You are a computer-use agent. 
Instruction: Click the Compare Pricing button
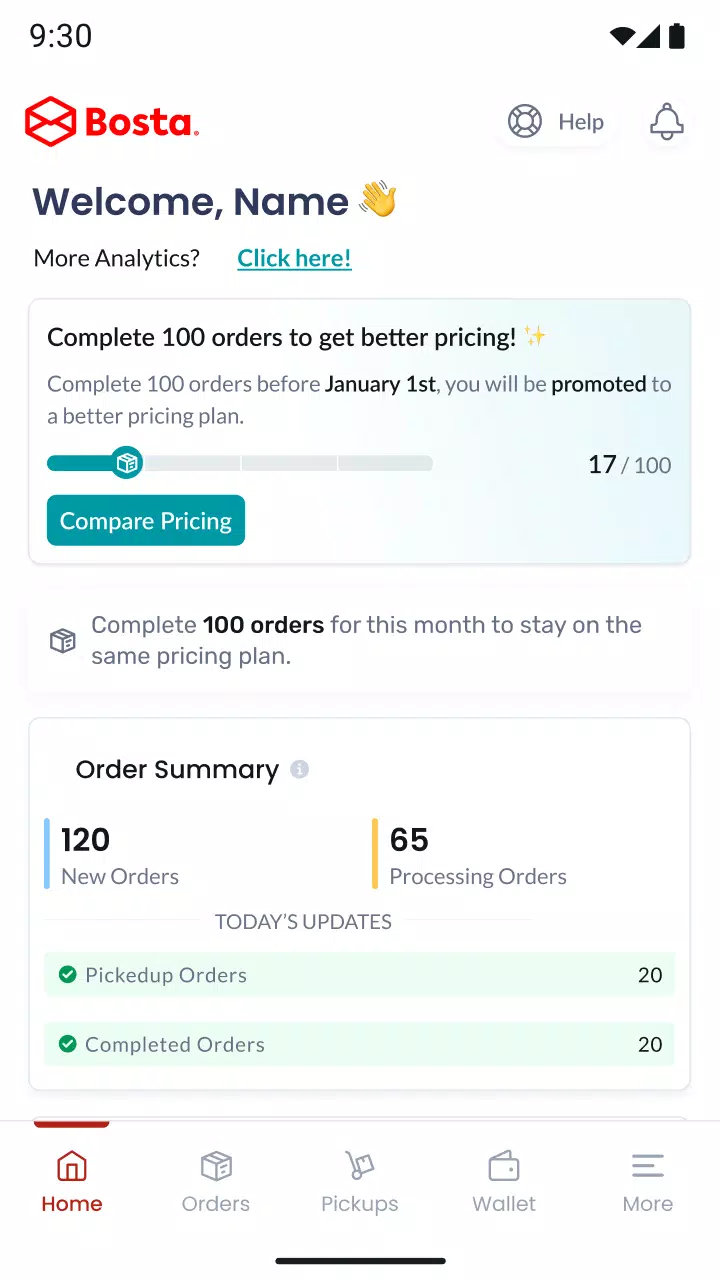[146, 520]
